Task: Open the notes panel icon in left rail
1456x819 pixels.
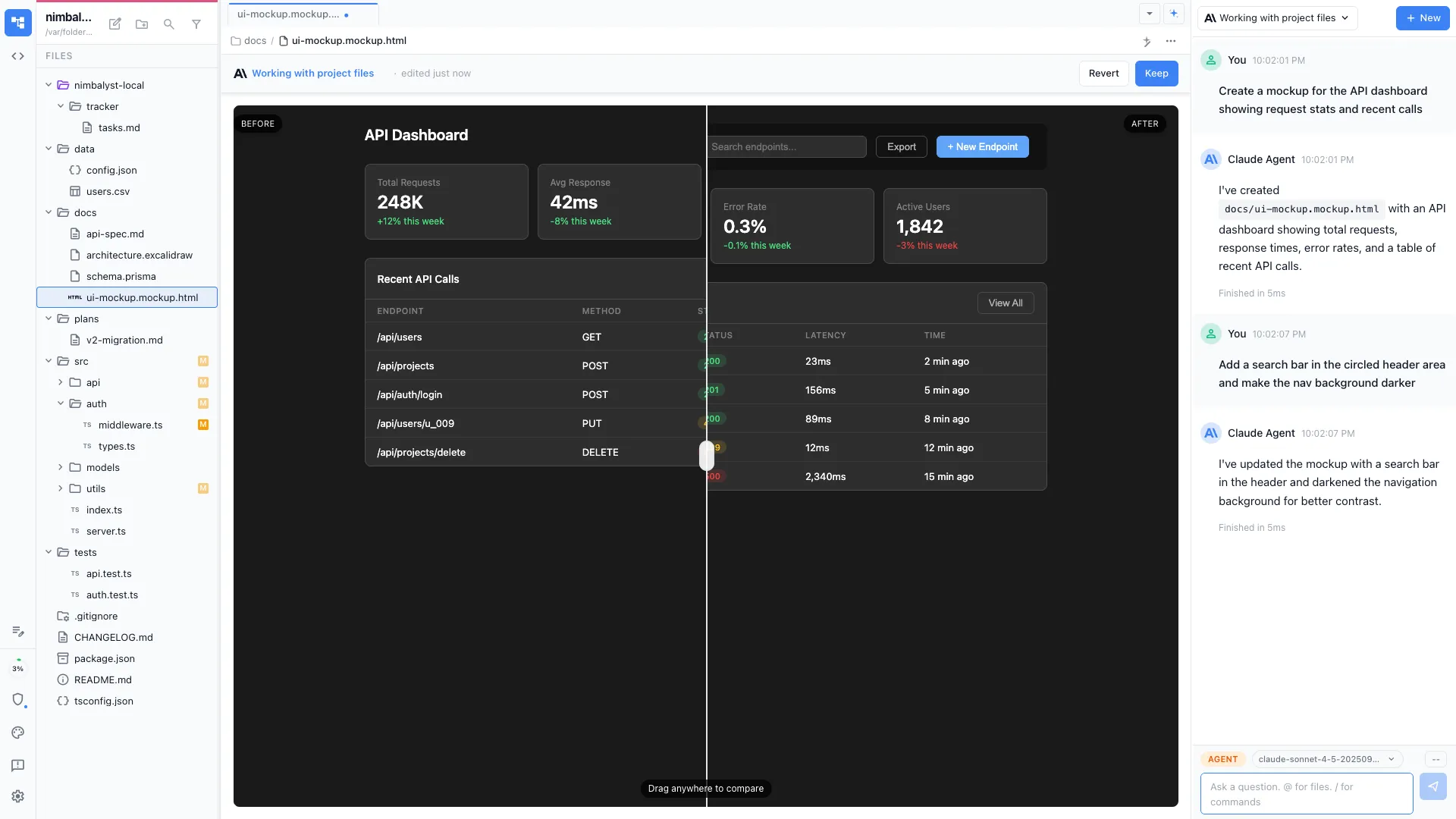Action: click(18, 630)
